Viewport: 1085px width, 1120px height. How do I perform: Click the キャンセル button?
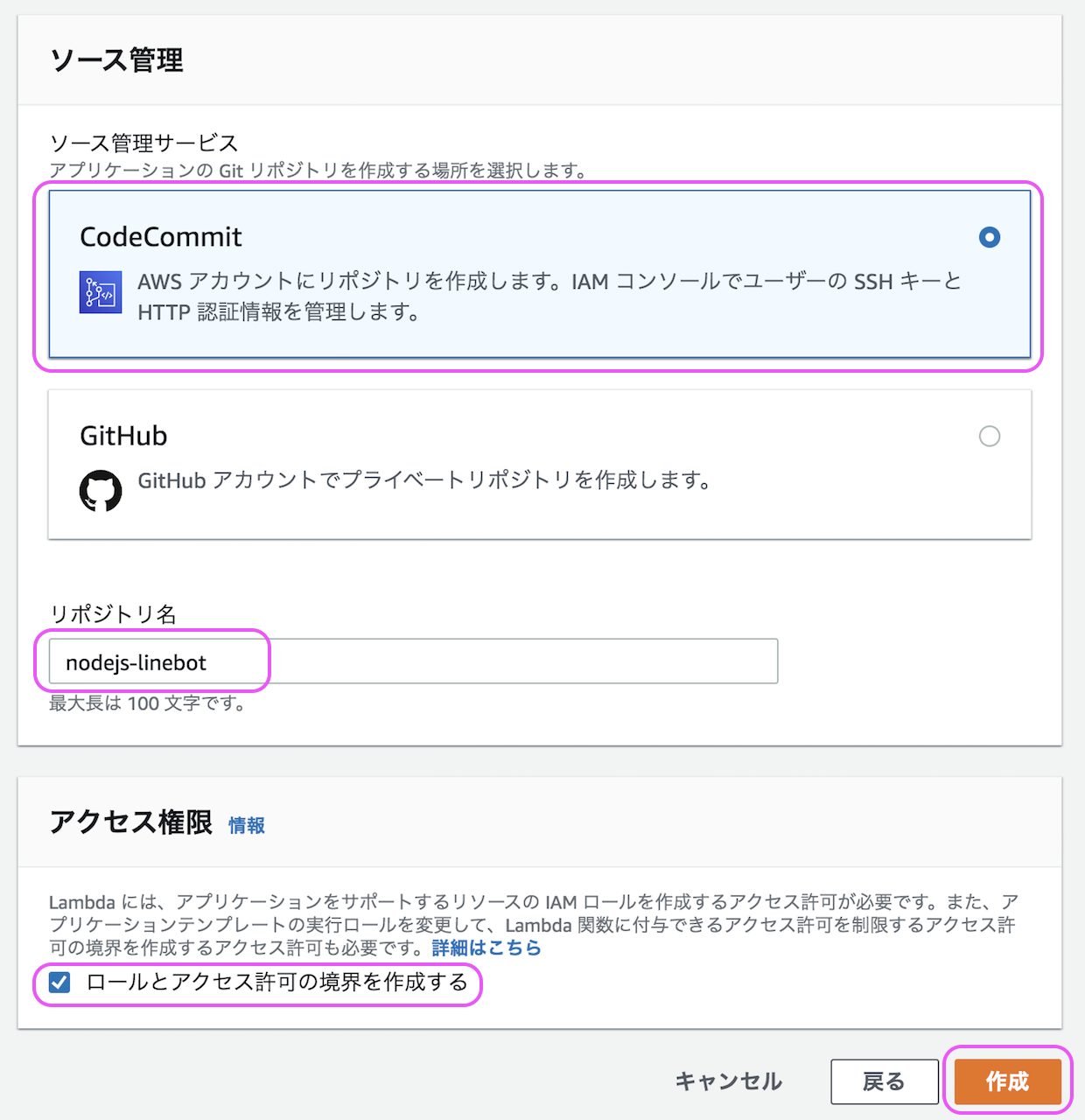click(729, 1081)
